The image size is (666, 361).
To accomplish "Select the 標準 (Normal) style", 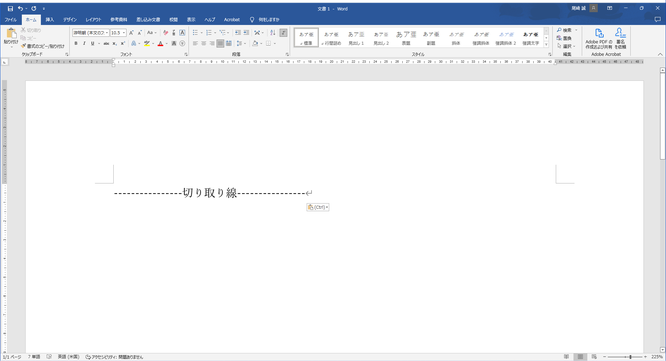I will click(x=306, y=38).
